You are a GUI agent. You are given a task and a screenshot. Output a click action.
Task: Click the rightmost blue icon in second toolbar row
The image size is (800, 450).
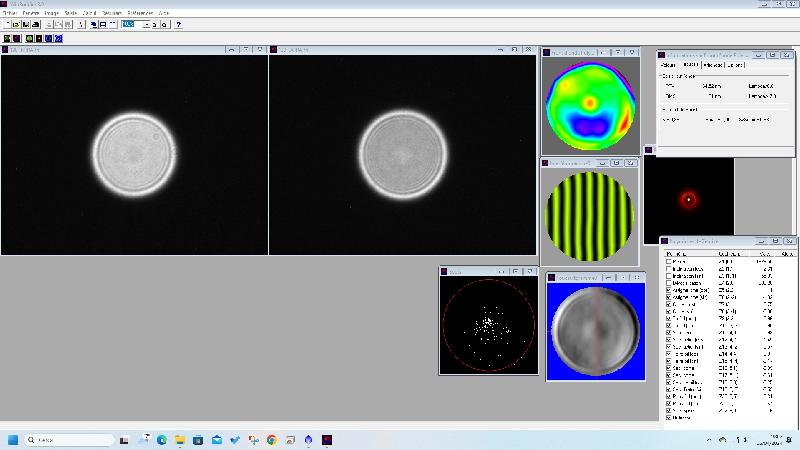58,38
